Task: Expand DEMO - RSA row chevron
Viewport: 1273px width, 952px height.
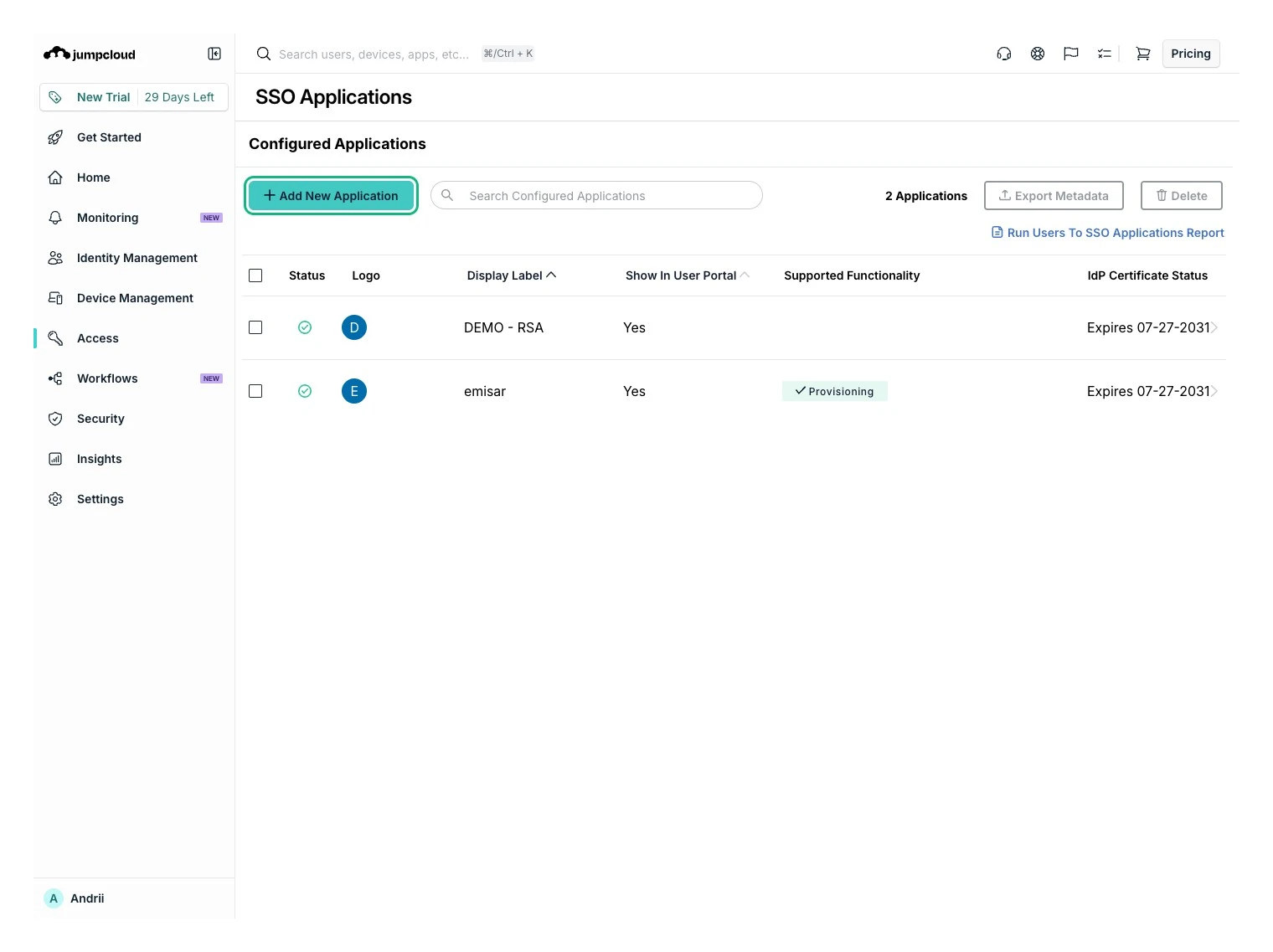Action: click(x=1214, y=327)
